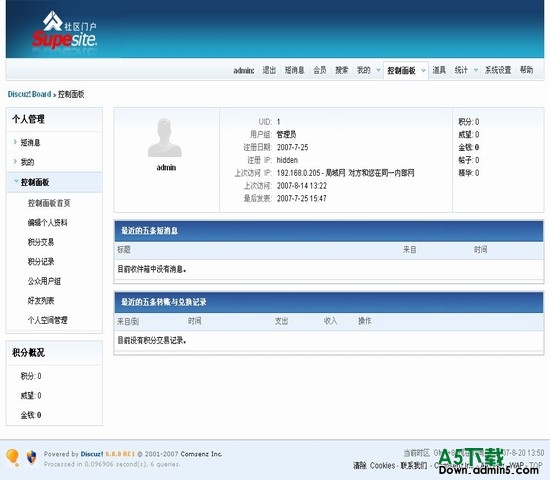Image resolution: width=550 pixels, height=480 pixels.
Task: Click the 收入 column header
Action: (330, 321)
